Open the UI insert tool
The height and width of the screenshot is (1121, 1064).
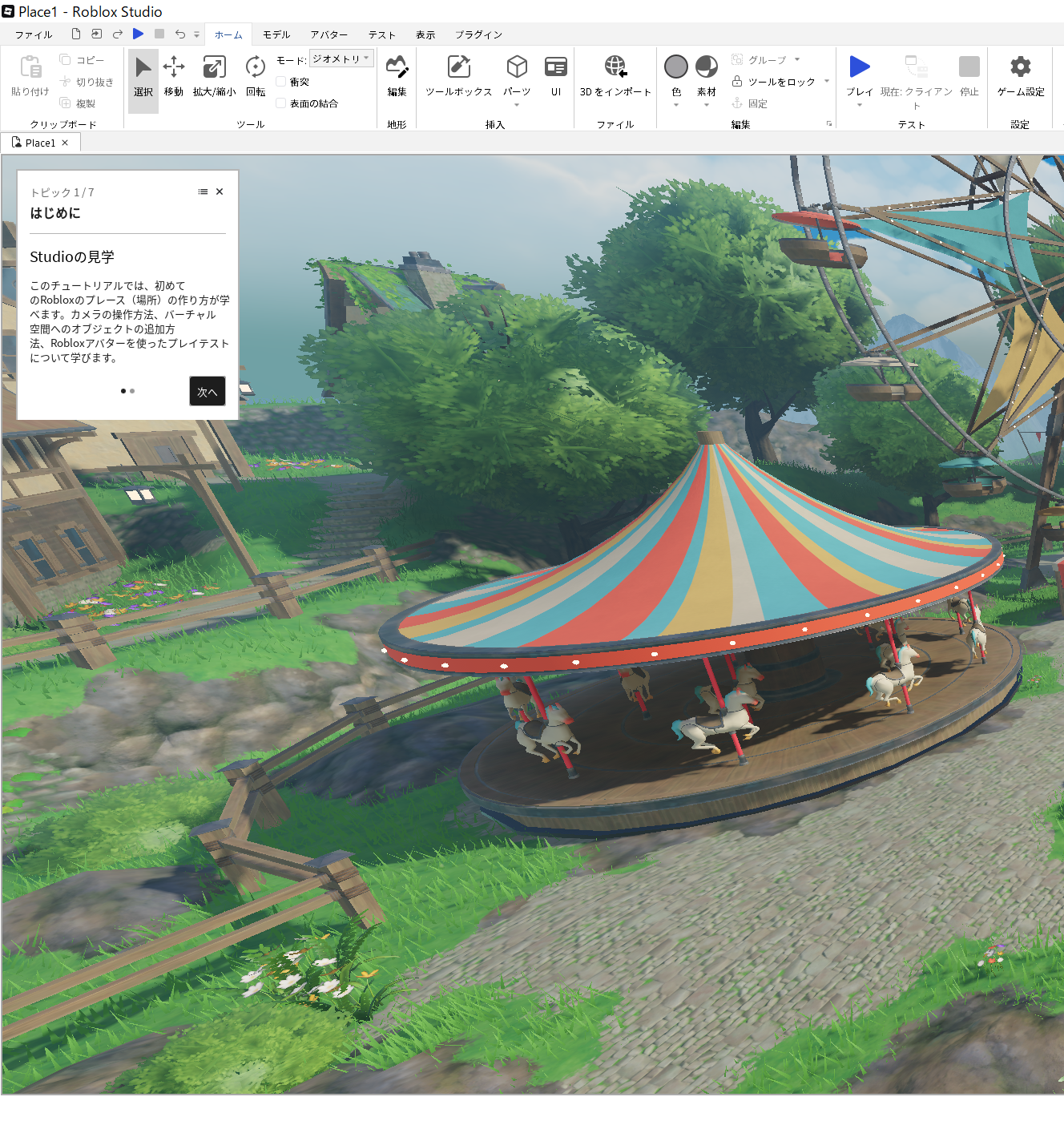point(555,78)
